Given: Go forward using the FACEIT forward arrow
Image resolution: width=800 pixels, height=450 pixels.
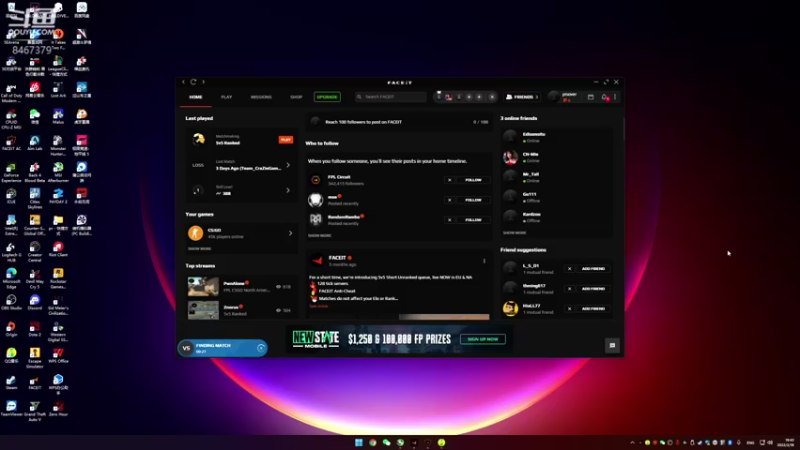Looking at the screenshot, I should pos(204,82).
